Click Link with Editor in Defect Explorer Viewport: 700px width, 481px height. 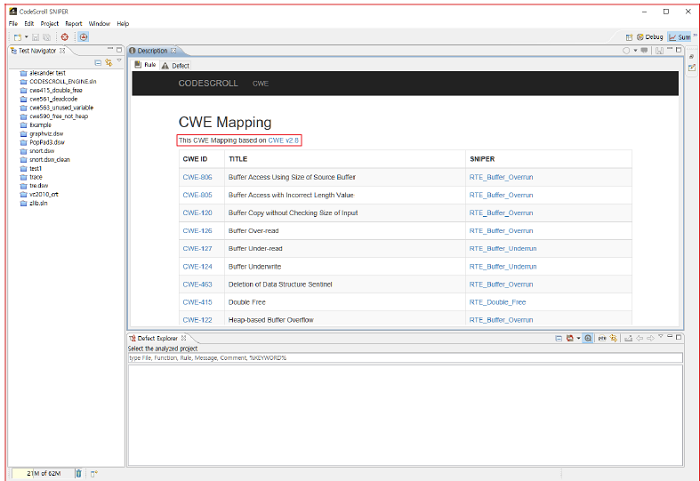(x=613, y=338)
